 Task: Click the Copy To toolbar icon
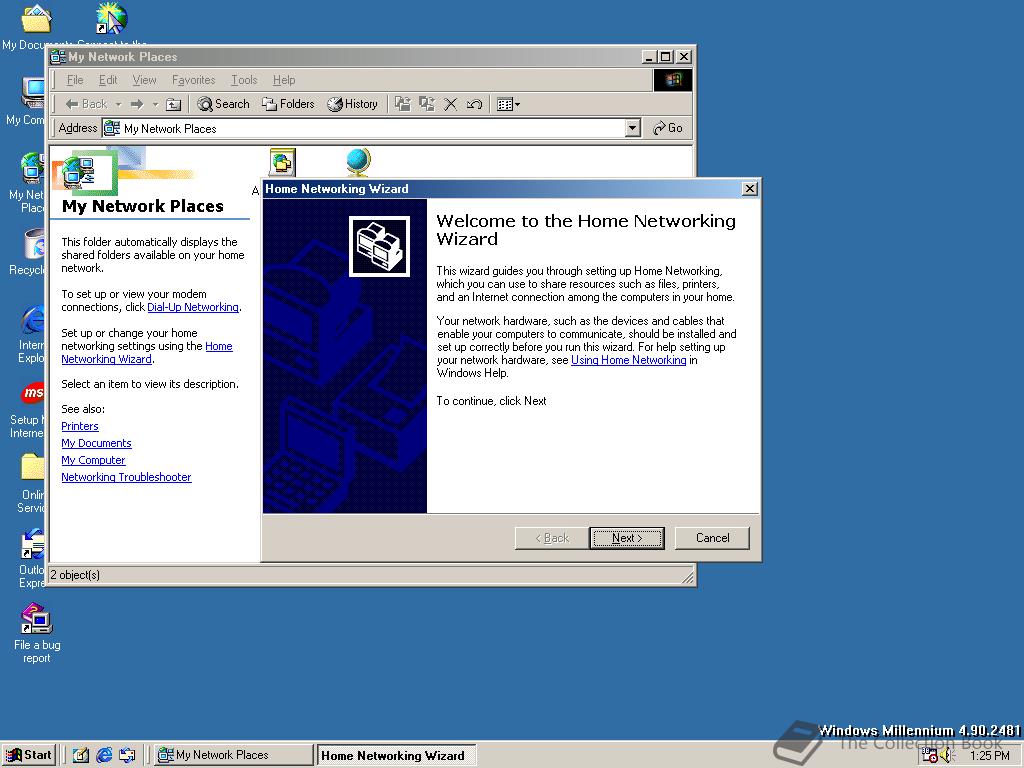pos(426,104)
